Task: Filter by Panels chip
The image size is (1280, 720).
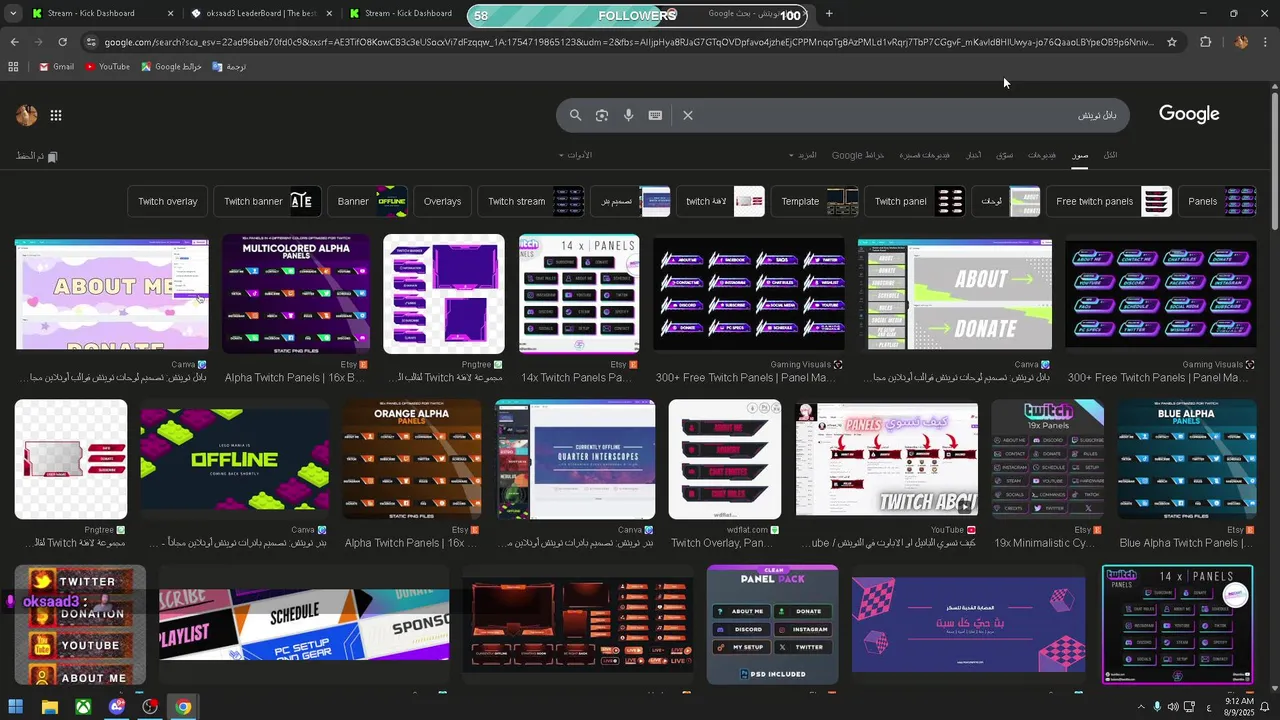Action: [1217, 201]
